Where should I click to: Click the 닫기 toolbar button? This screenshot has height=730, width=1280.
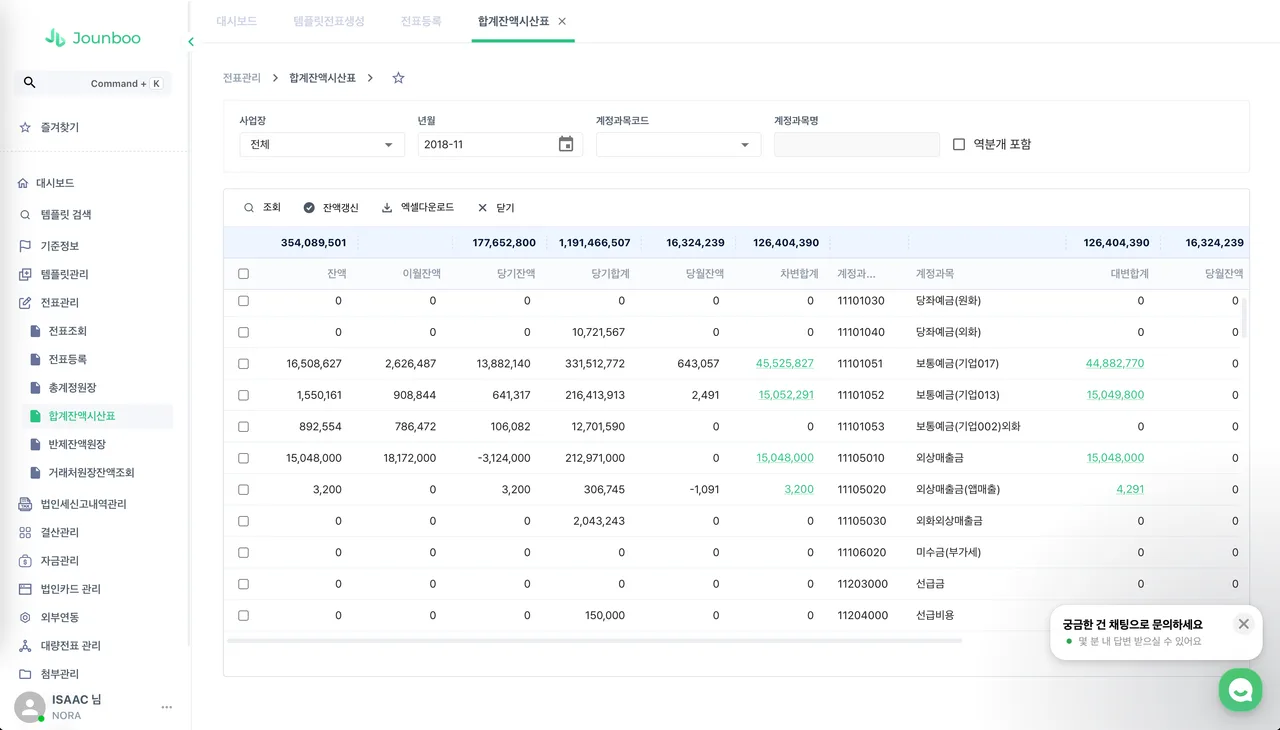(496, 208)
